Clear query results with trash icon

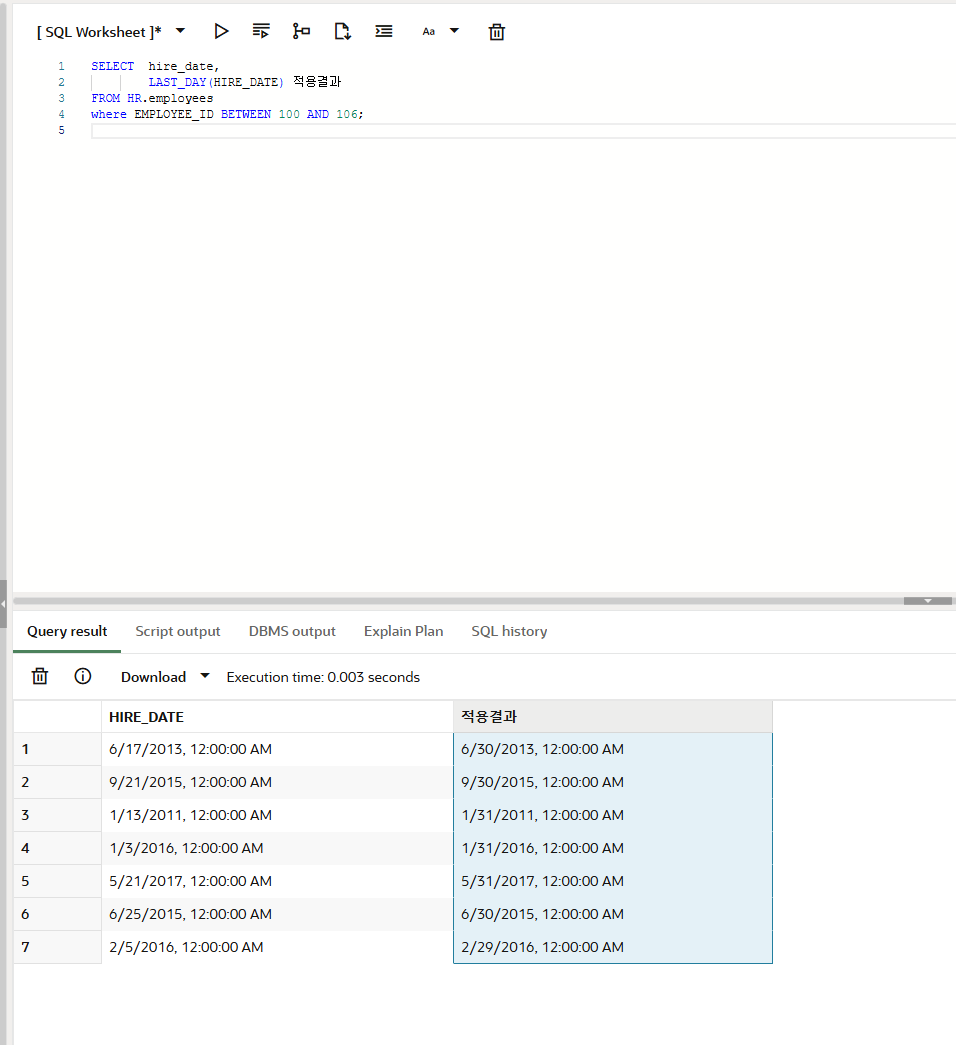pos(40,676)
